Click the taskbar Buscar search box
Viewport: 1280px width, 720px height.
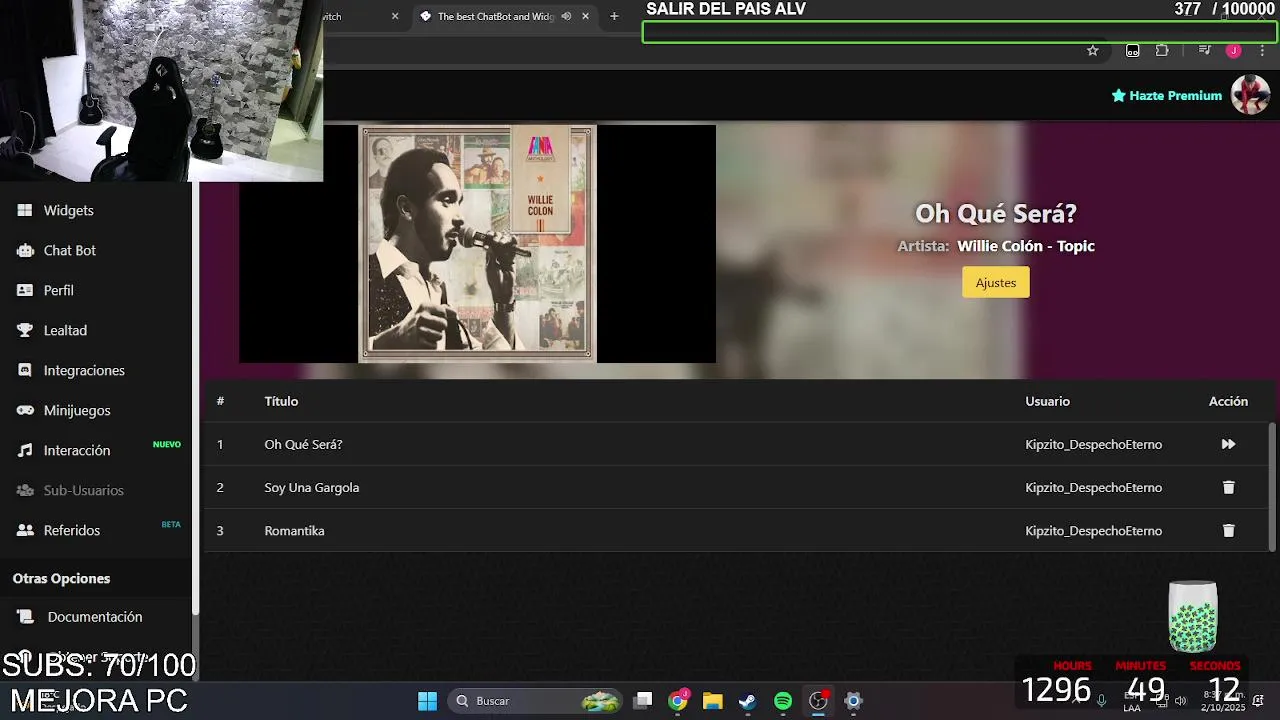pyautogui.click(x=535, y=701)
